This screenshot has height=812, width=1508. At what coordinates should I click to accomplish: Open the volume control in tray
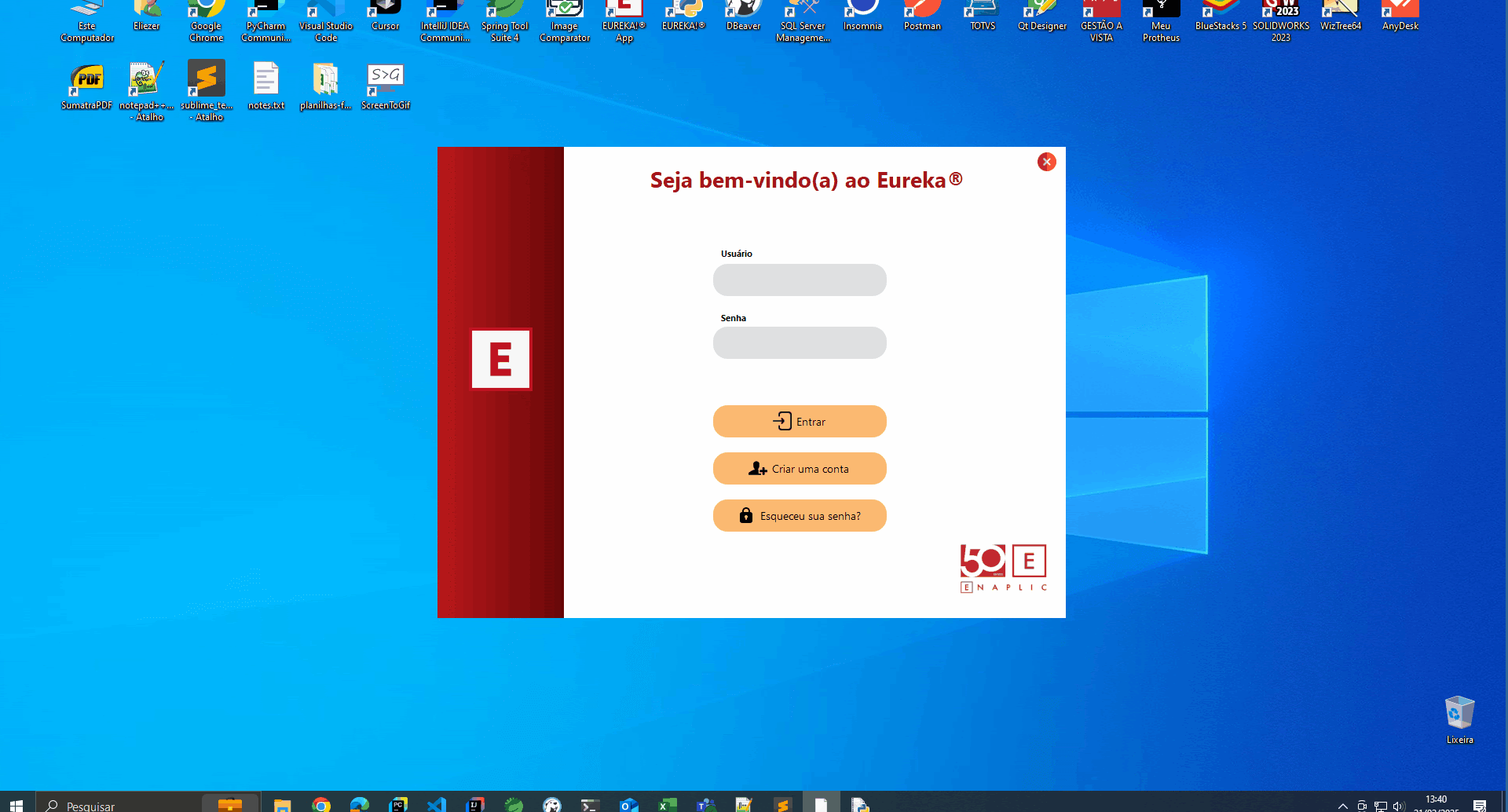pos(1399,806)
